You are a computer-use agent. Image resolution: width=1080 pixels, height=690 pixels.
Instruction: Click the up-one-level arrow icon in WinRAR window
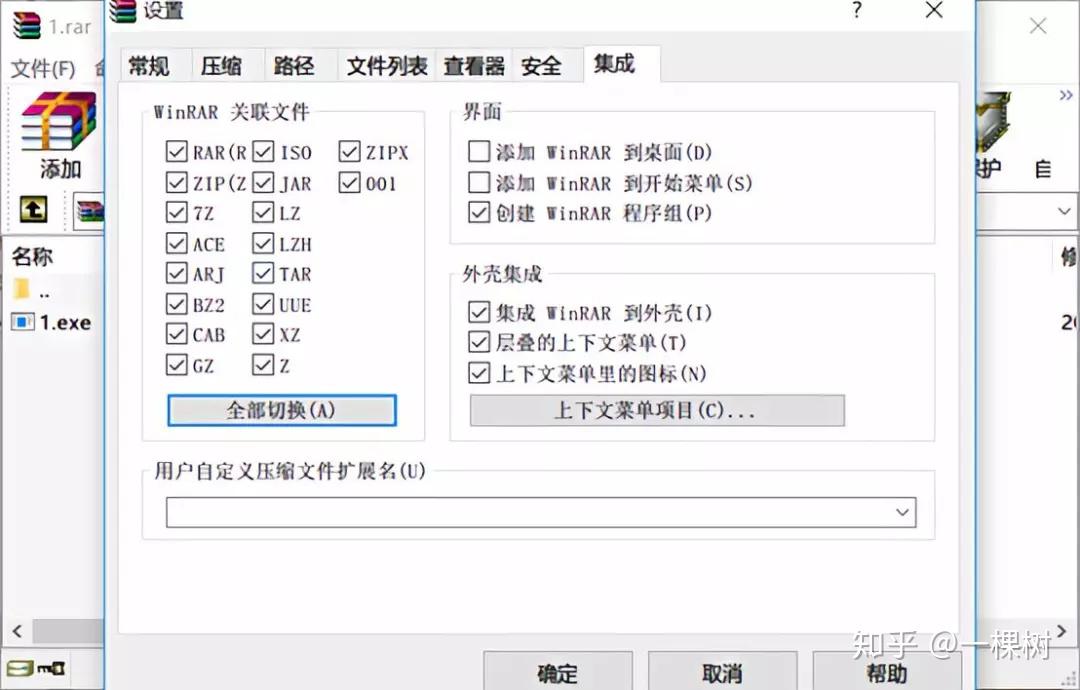[x=33, y=209]
